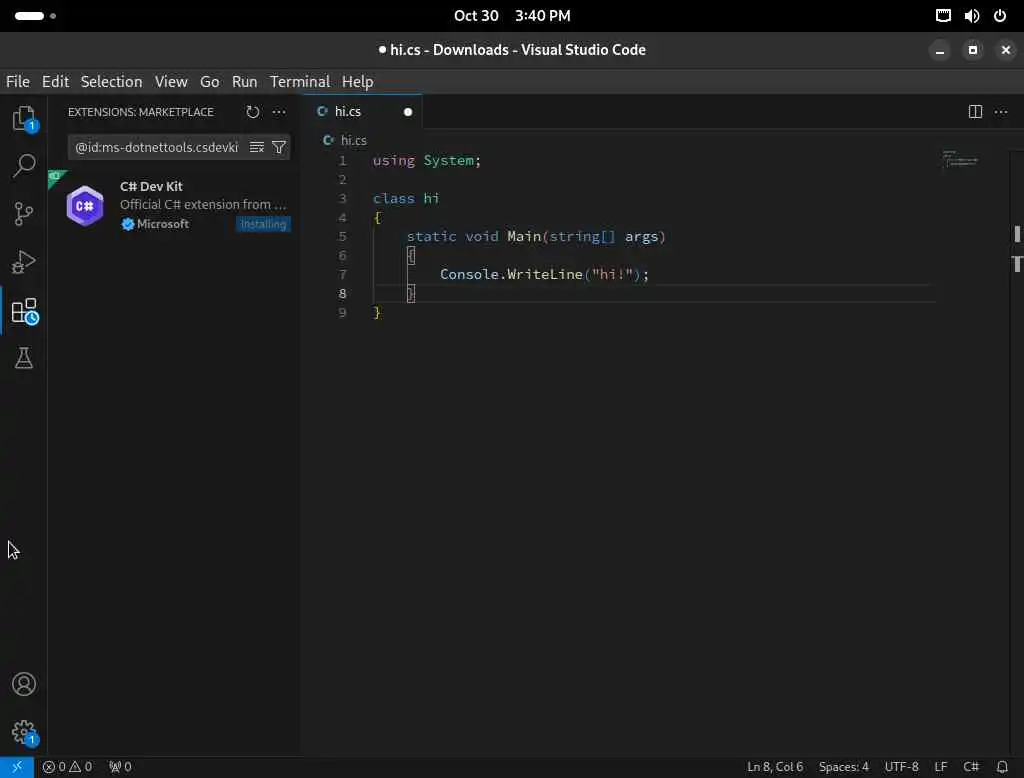
Task: Click the screen keyboard tray icon
Action: (943, 16)
